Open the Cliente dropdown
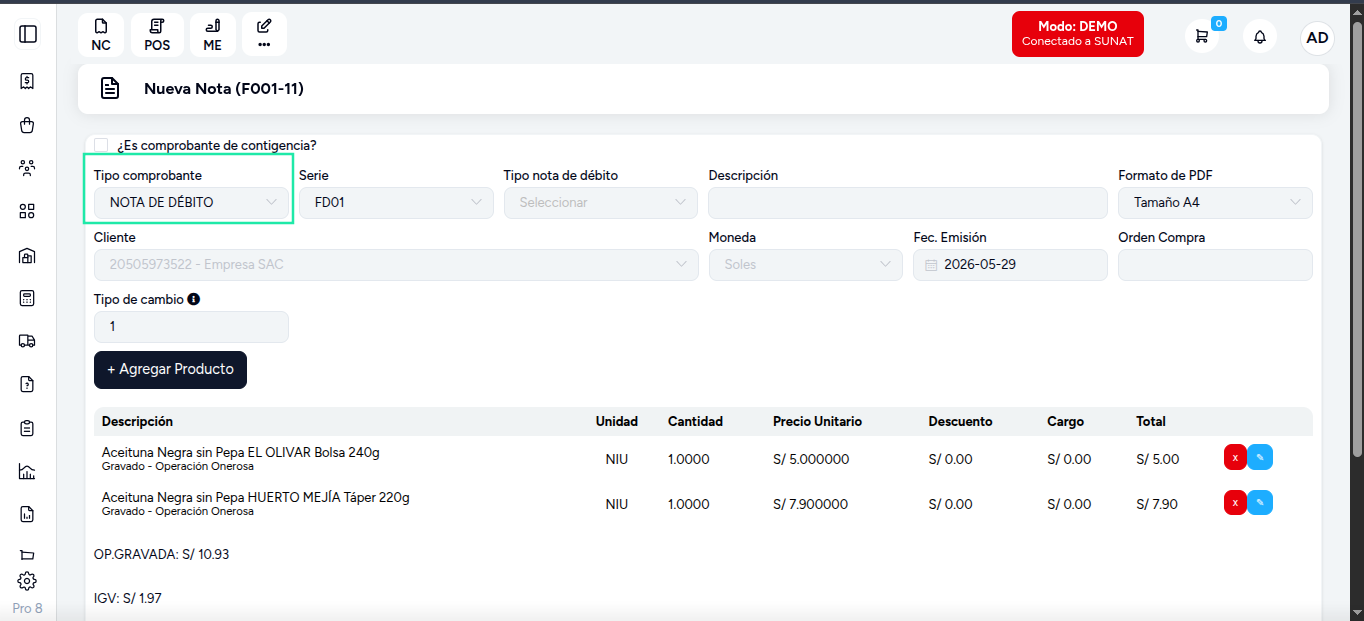The image size is (1364, 621). tap(396, 265)
